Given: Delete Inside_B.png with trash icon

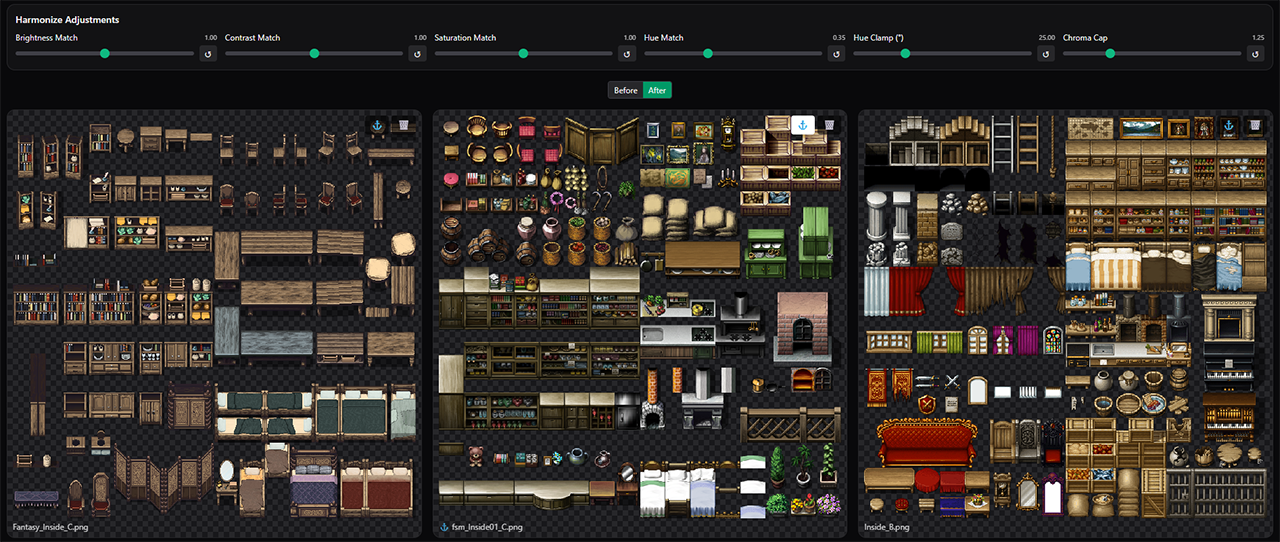Looking at the screenshot, I should pyautogui.click(x=1254, y=125).
